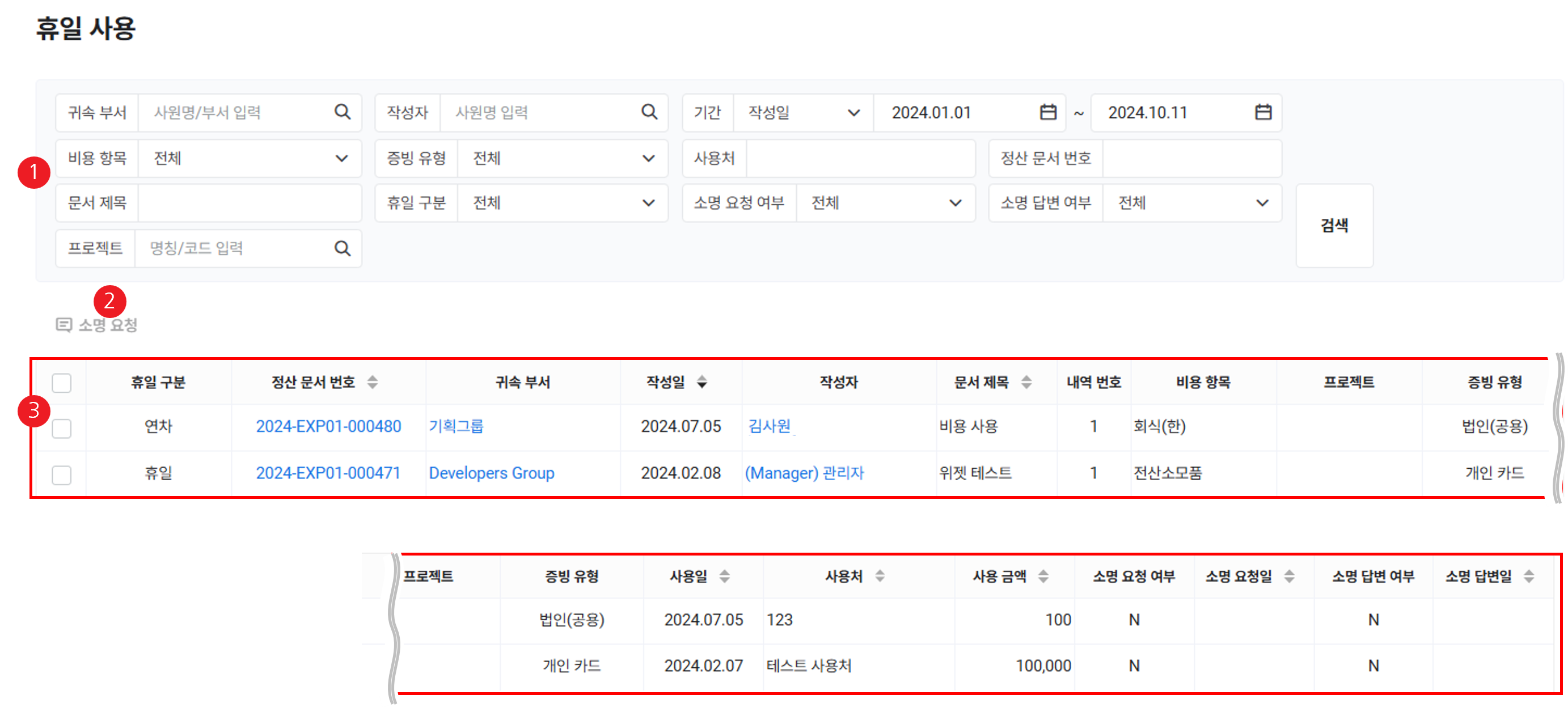Open calendar for end date 2024.10.11
The width and height of the screenshot is (1568, 708).
[x=1263, y=112]
